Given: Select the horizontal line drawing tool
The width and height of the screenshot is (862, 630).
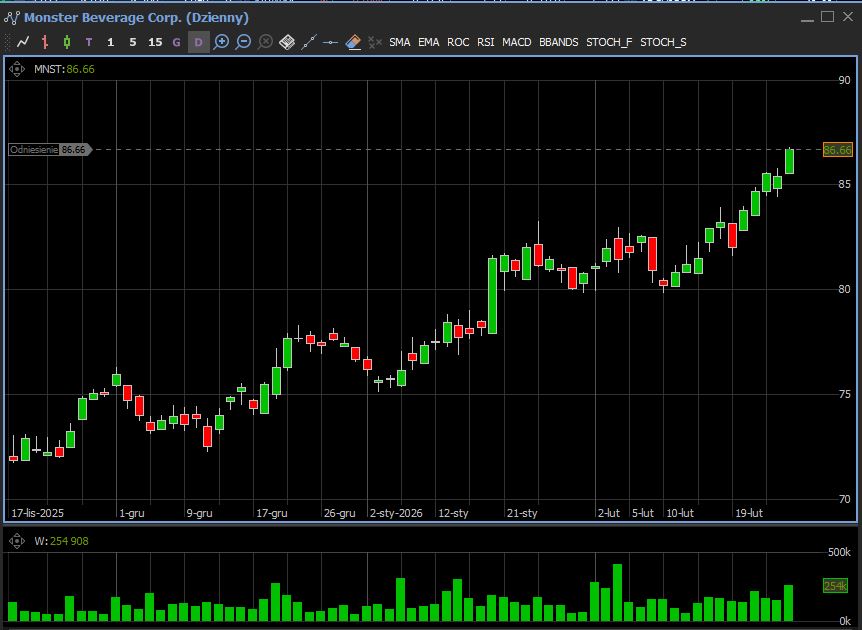Looking at the screenshot, I should click(x=331, y=42).
